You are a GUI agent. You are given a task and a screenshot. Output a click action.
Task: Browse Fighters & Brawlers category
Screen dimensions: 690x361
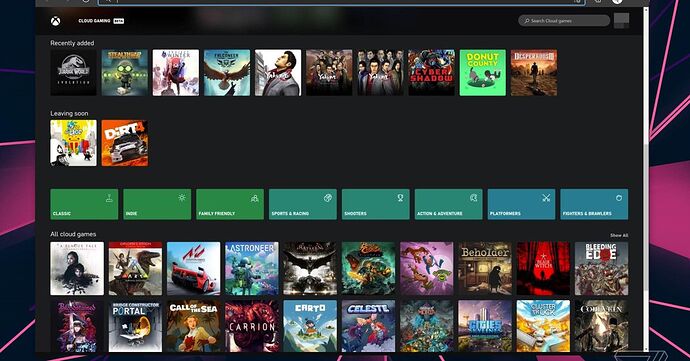point(594,204)
